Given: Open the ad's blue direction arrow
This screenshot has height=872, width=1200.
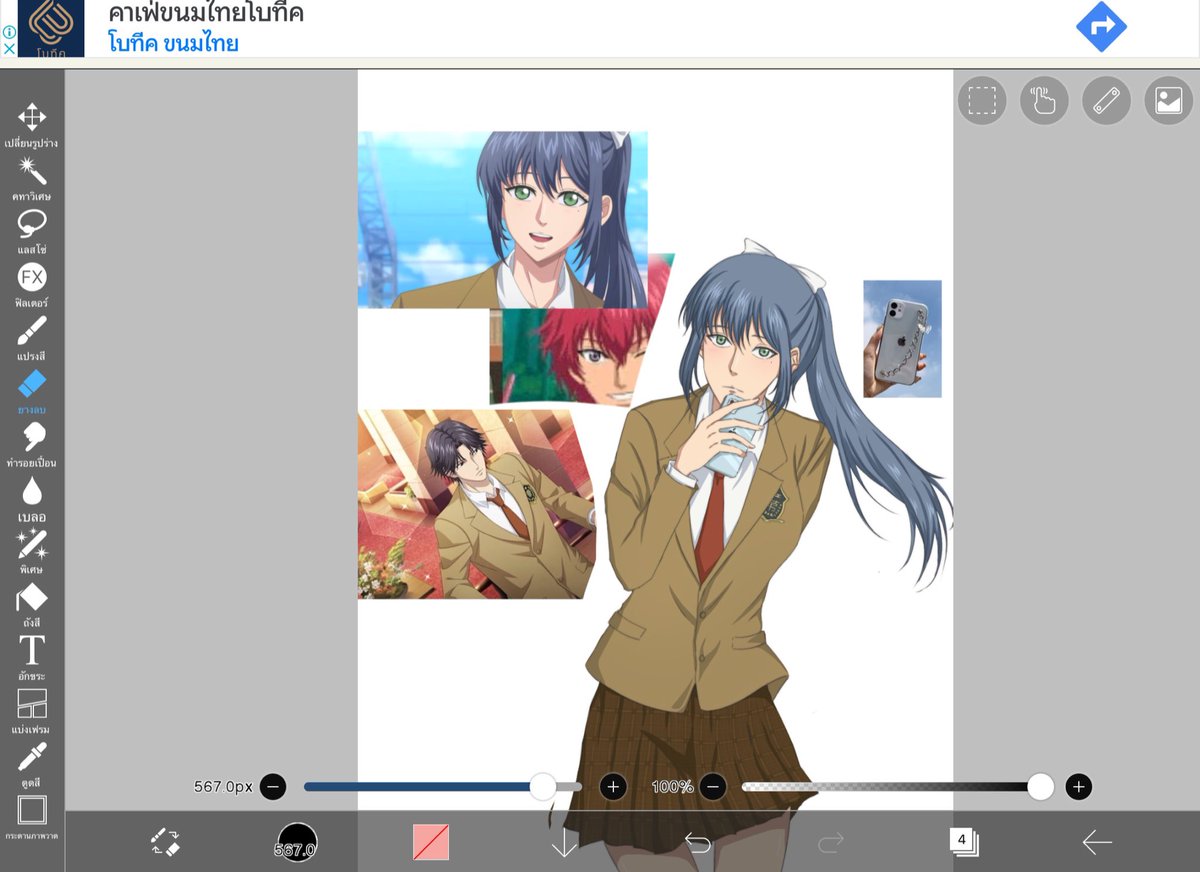Looking at the screenshot, I should (x=1101, y=27).
